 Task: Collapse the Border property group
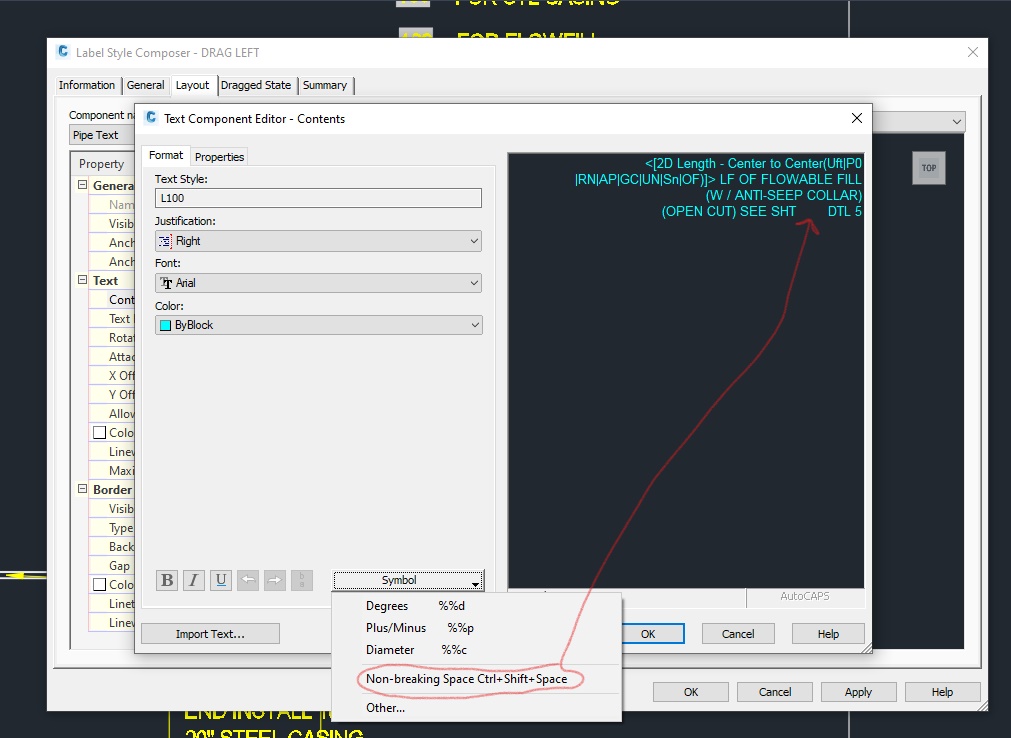point(83,489)
